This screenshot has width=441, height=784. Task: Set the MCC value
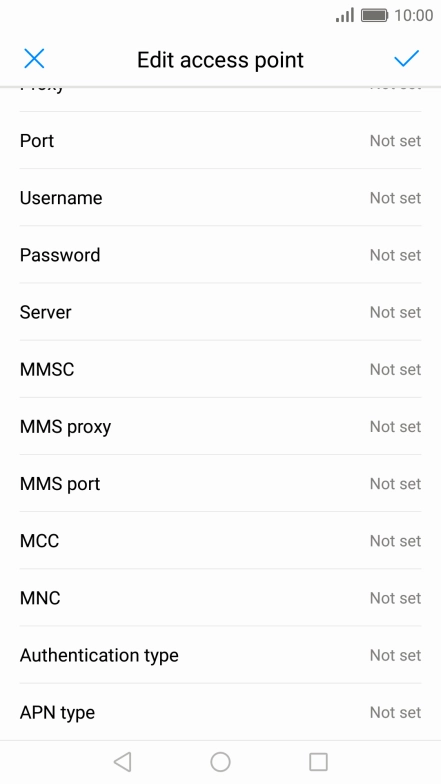[x=220, y=540]
